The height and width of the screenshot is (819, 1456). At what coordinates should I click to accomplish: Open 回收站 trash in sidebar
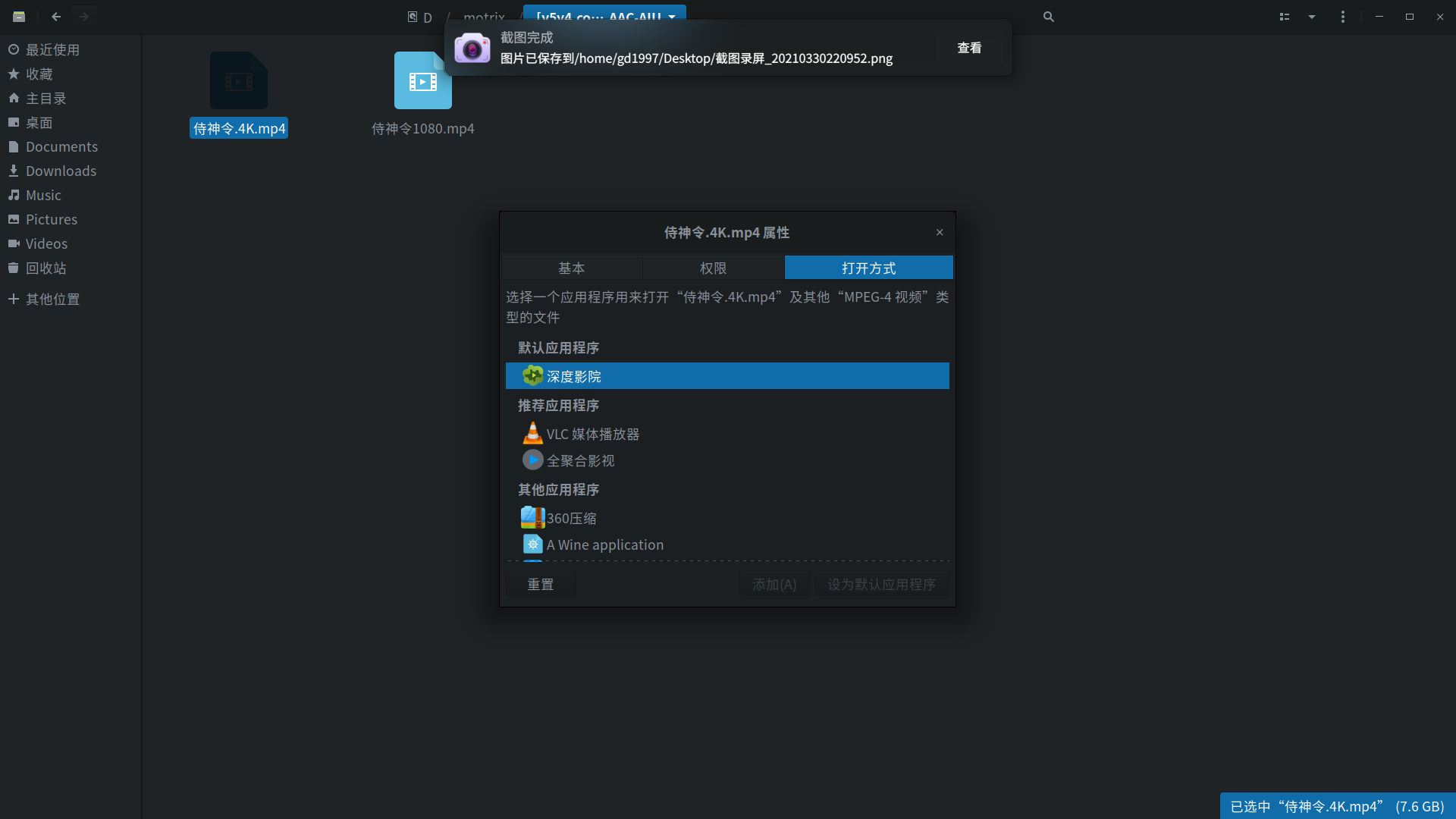coord(45,268)
